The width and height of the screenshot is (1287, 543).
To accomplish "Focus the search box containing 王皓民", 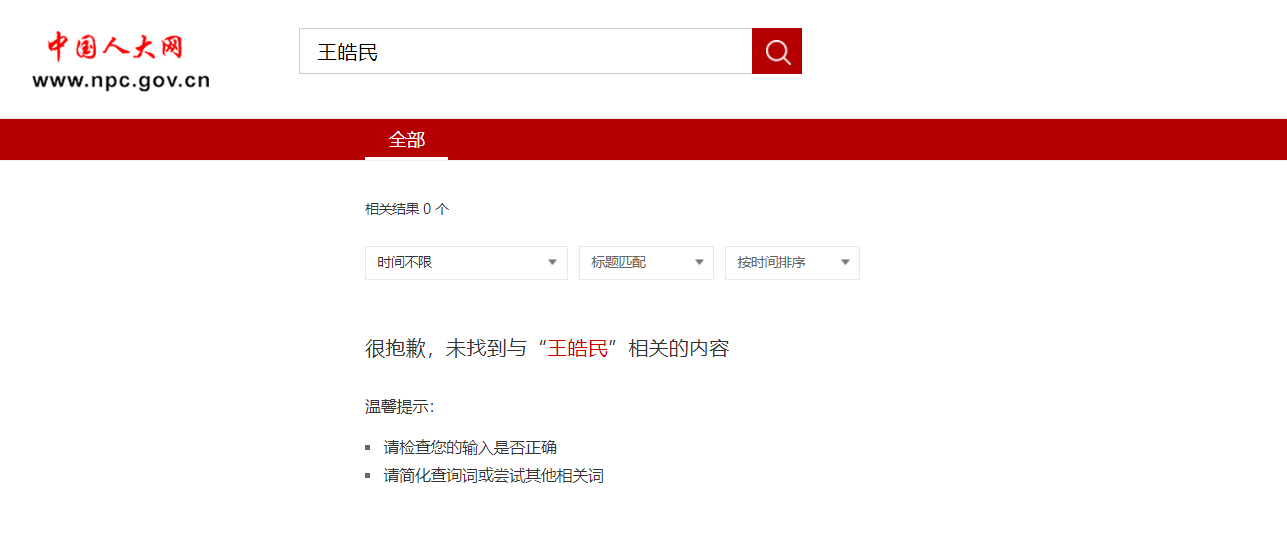I will 525,51.
